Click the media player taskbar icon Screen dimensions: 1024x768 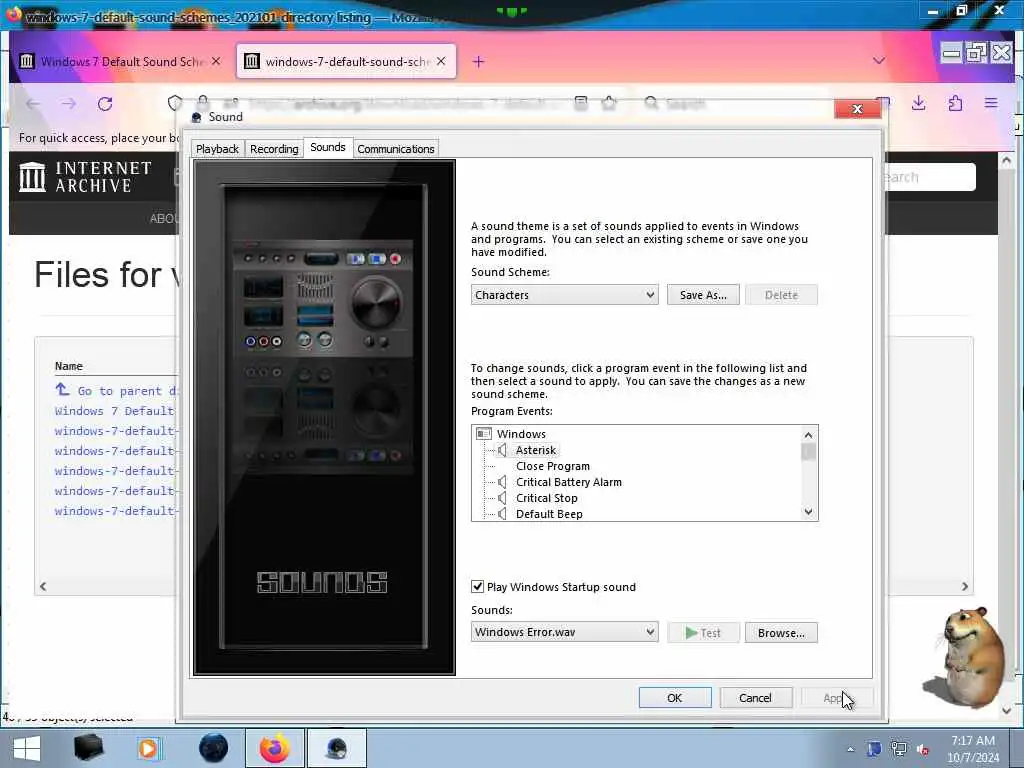[x=148, y=748]
